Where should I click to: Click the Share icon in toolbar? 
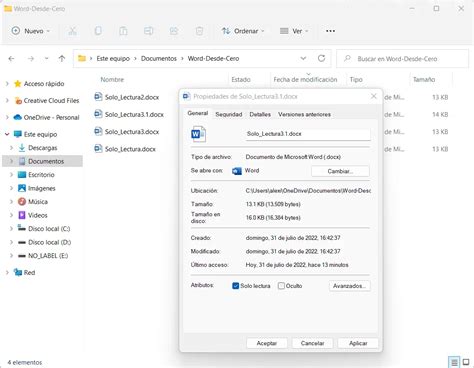(x=174, y=31)
